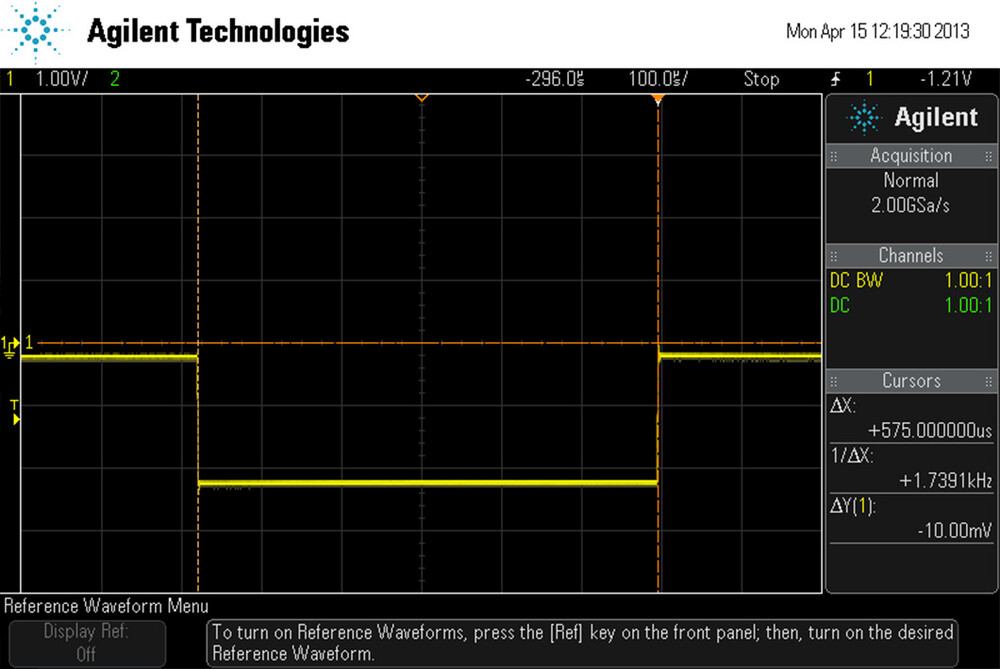Click the solid orange trigger point triangle
The image size is (1000, 669).
(657, 99)
